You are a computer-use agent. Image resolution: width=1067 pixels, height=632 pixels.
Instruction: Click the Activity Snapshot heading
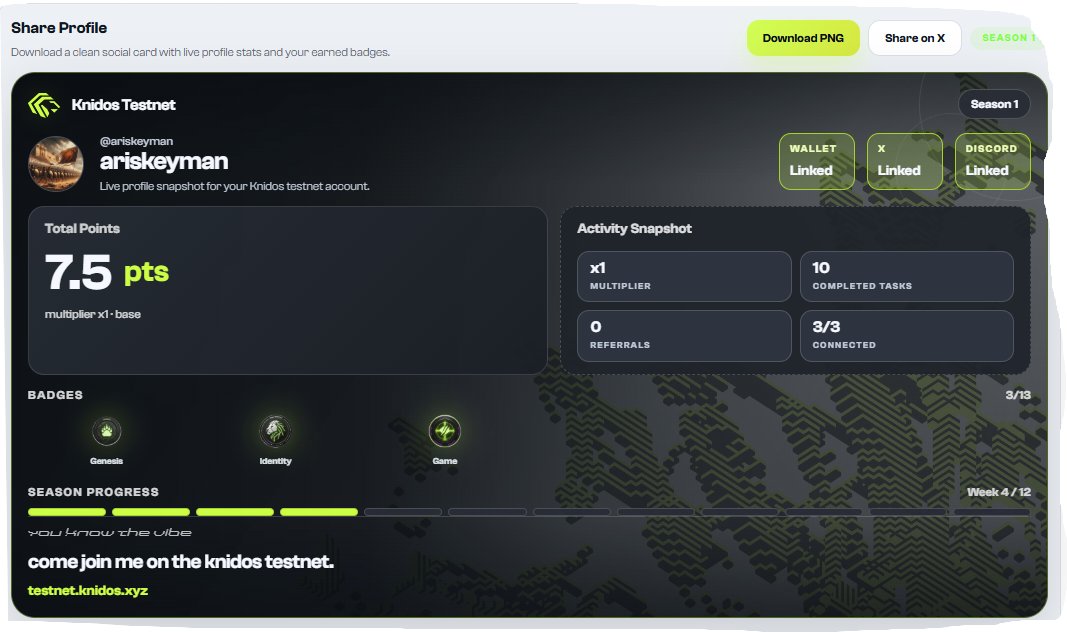pos(634,229)
